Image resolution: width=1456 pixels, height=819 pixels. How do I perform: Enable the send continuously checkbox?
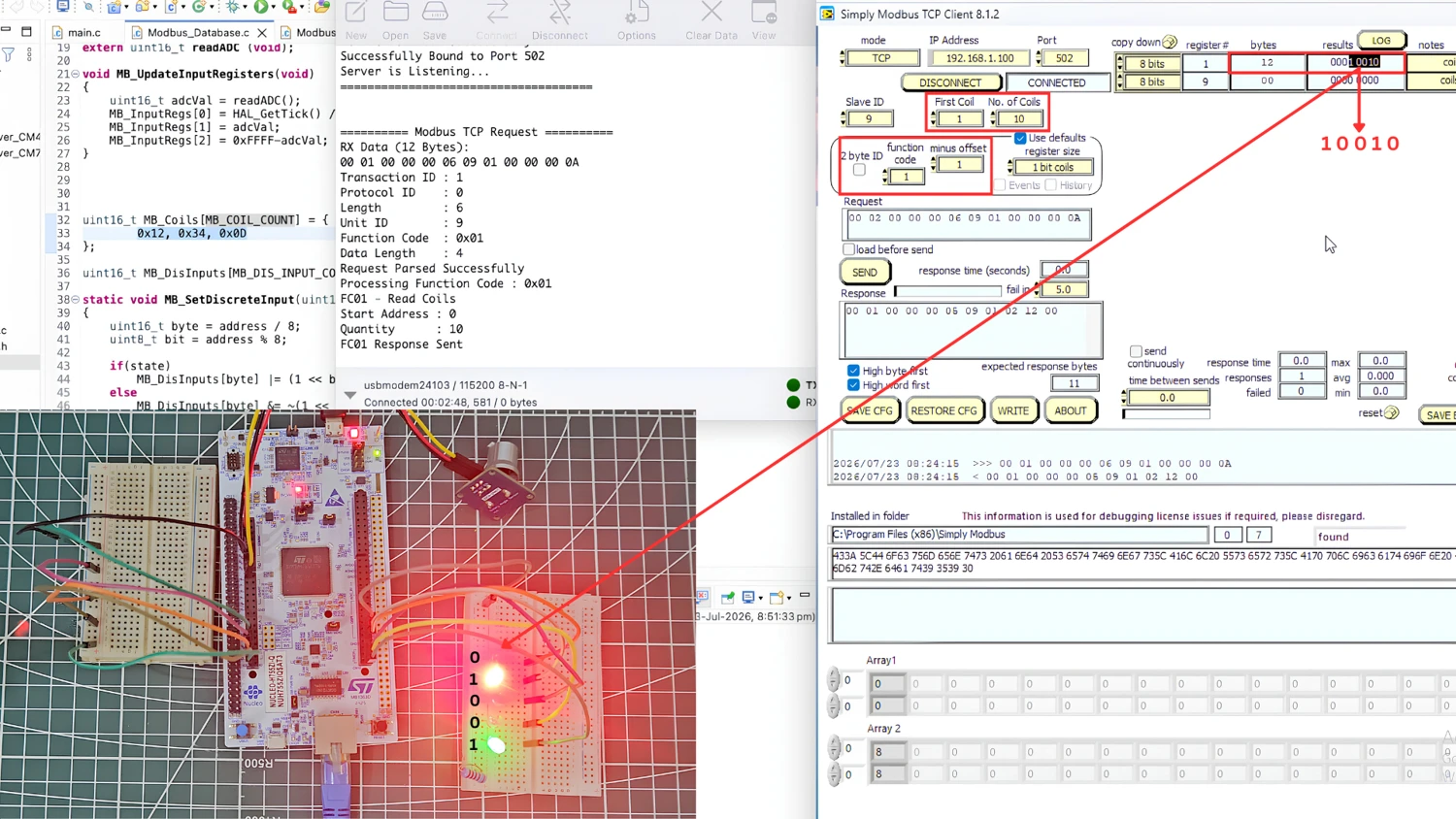(x=1136, y=351)
